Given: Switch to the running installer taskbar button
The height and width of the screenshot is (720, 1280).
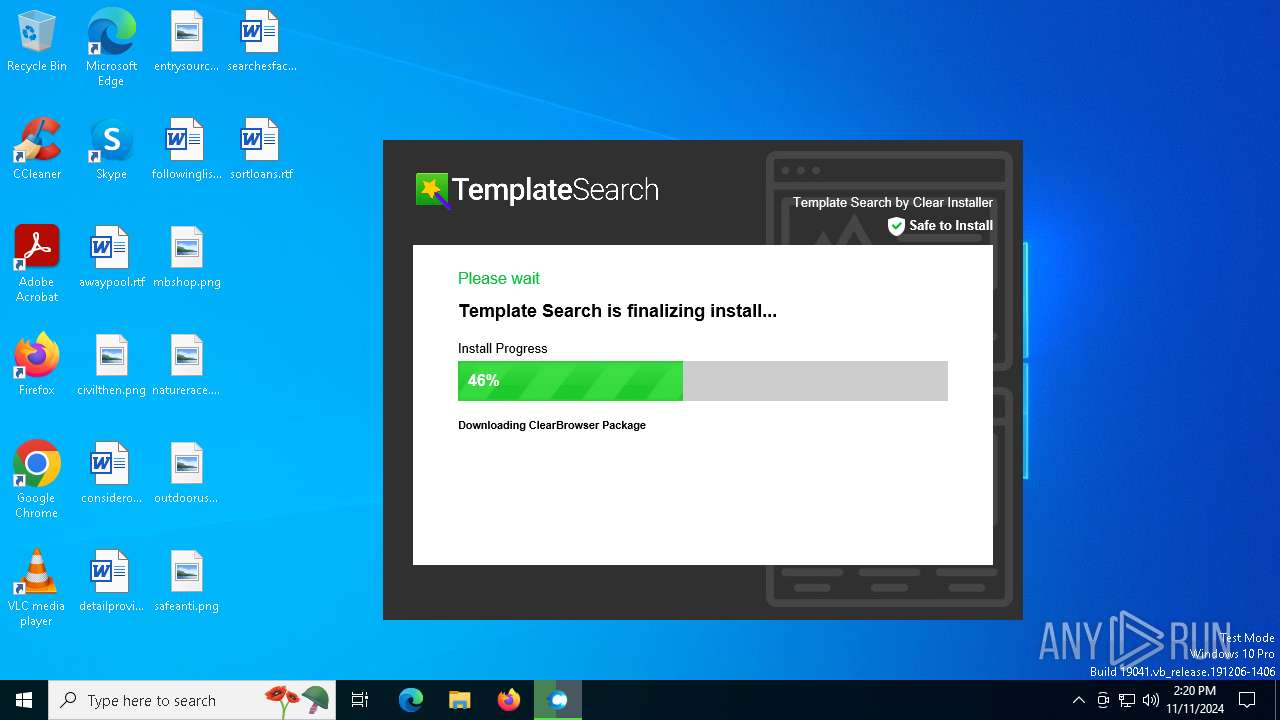Looking at the screenshot, I should pos(558,700).
